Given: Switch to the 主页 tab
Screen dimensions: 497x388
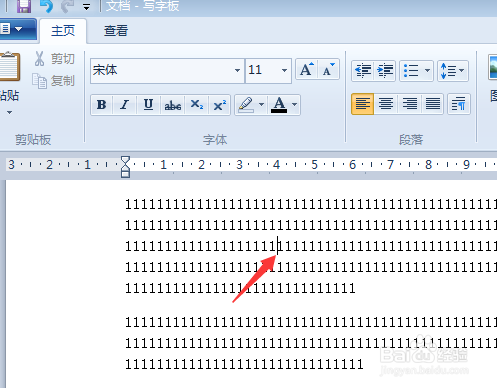Looking at the screenshot, I should click(x=63, y=31).
